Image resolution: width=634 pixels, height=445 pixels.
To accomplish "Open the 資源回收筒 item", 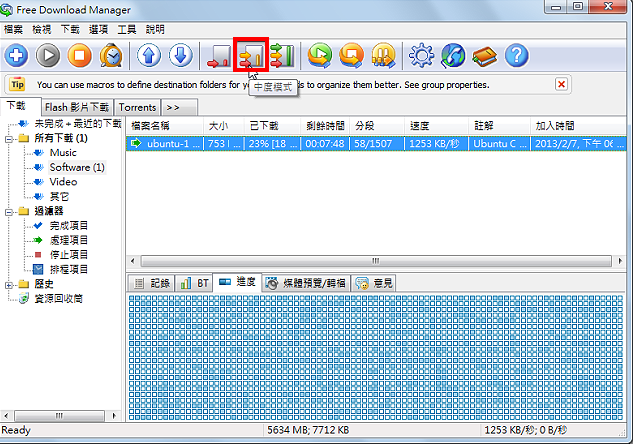I will tap(58, 299).
